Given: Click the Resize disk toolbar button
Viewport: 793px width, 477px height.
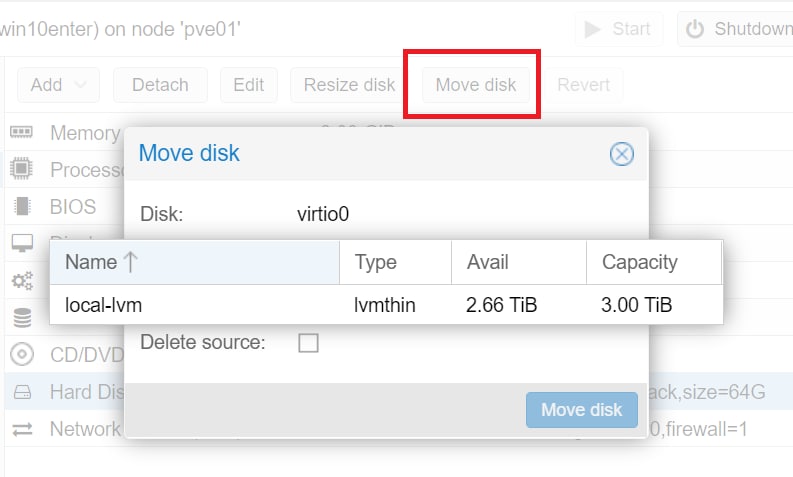Looking at the screenshot, I should [349, 85].
